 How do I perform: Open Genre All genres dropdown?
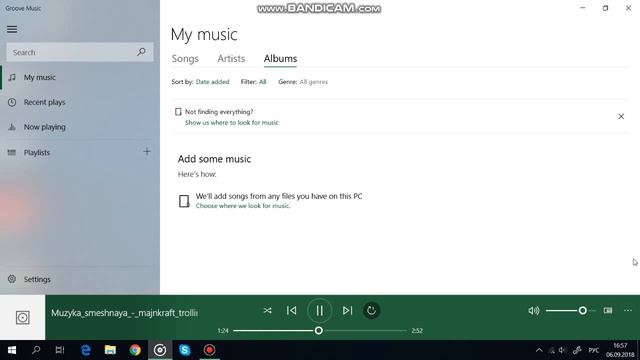(313, 82)
